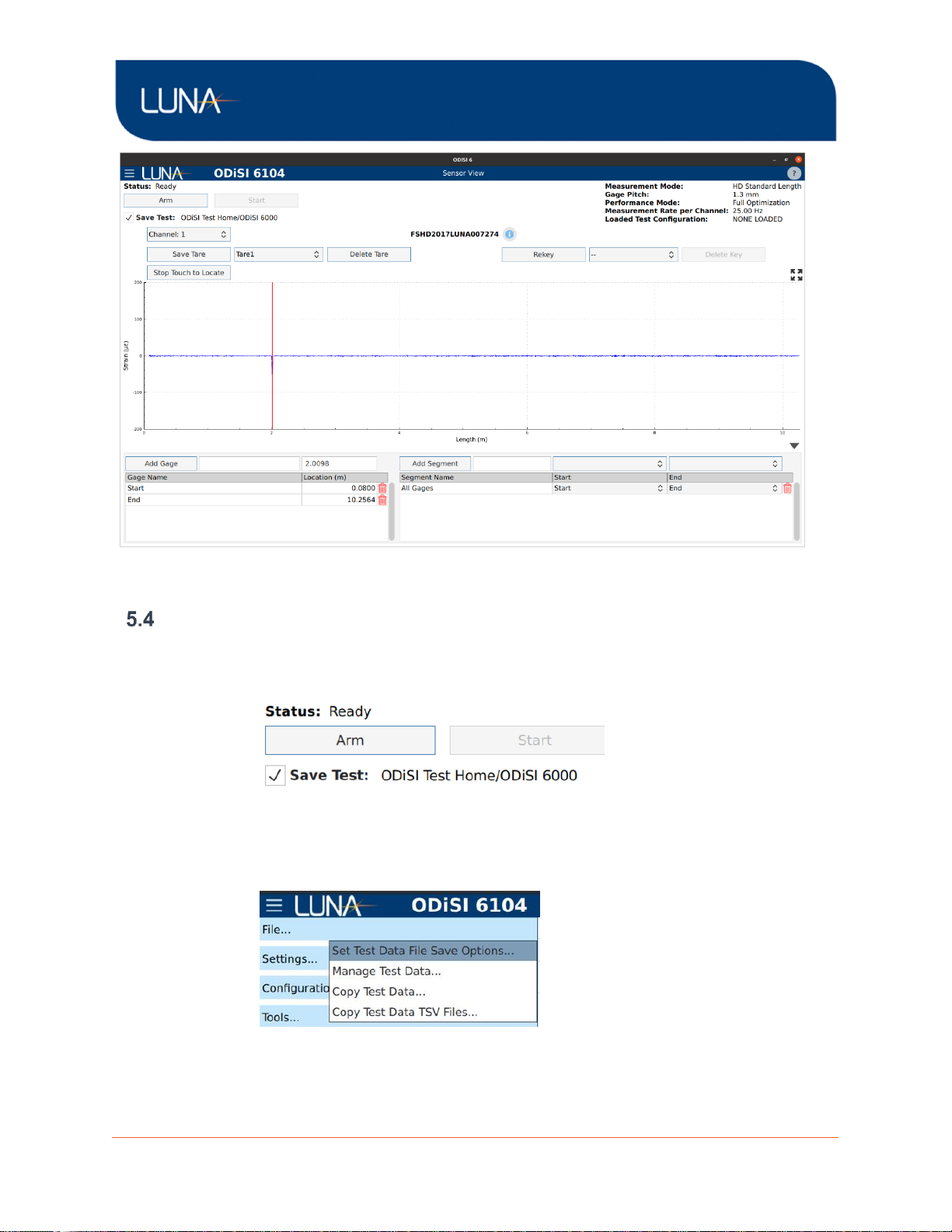952x1232 pixels.
Task: Click the HD Standard Length measurement mode value
Action: (x=767, y=187)
